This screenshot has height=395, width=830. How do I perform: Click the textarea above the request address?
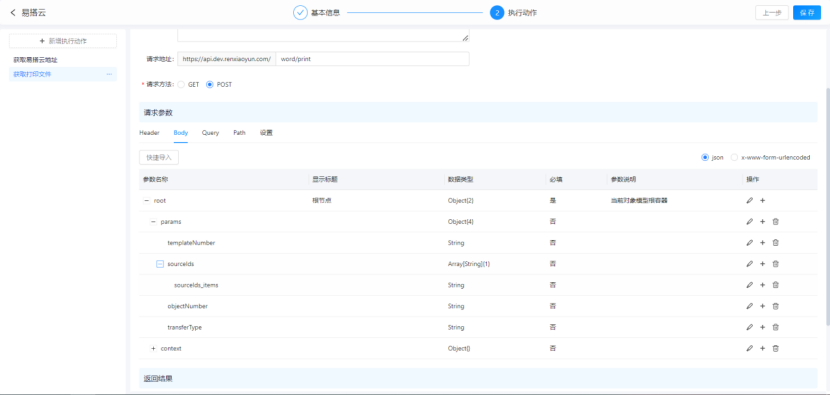click(x=323, y=35)
